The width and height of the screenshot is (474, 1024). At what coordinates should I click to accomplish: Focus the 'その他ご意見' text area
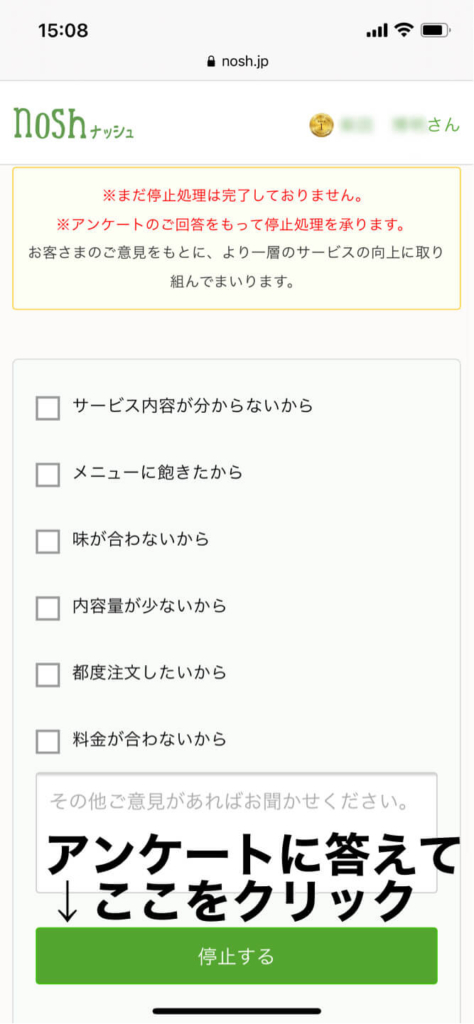pyautogui.click(x=236, y=832)
